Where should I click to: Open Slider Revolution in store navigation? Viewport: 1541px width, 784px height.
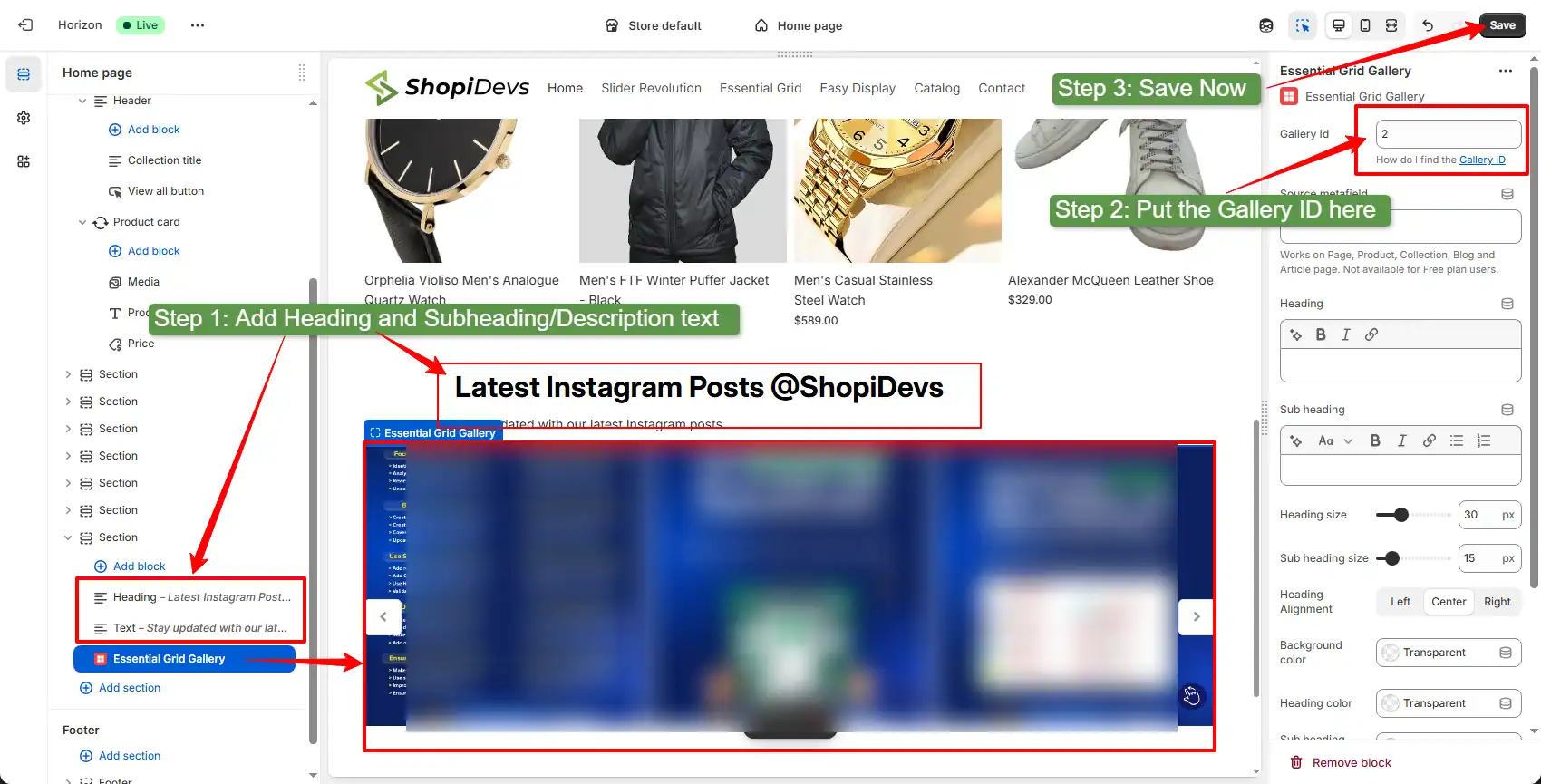[651, 88]
